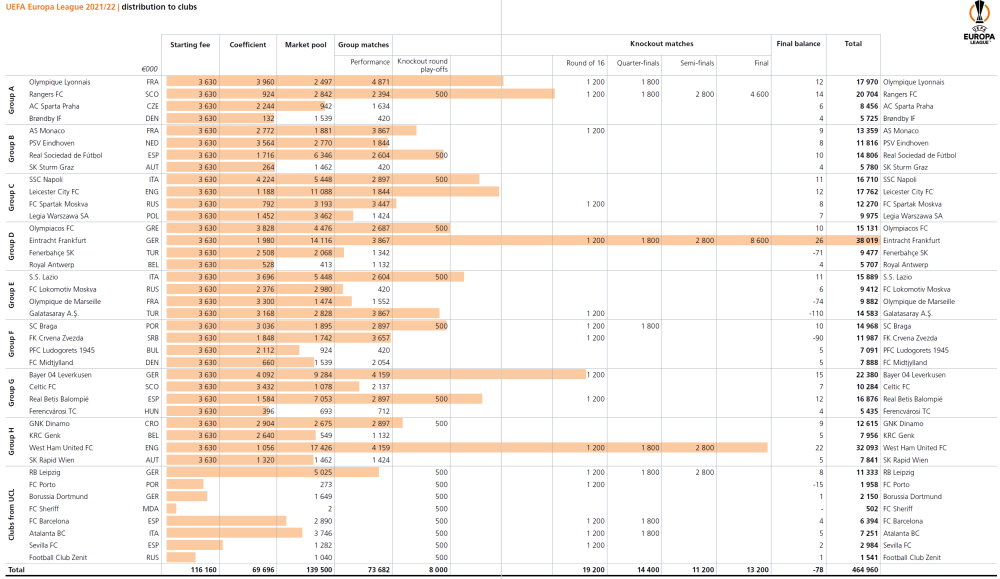Click the Round of 16 sub-header
1000x579 pixels.
click(x=582, y=62)
